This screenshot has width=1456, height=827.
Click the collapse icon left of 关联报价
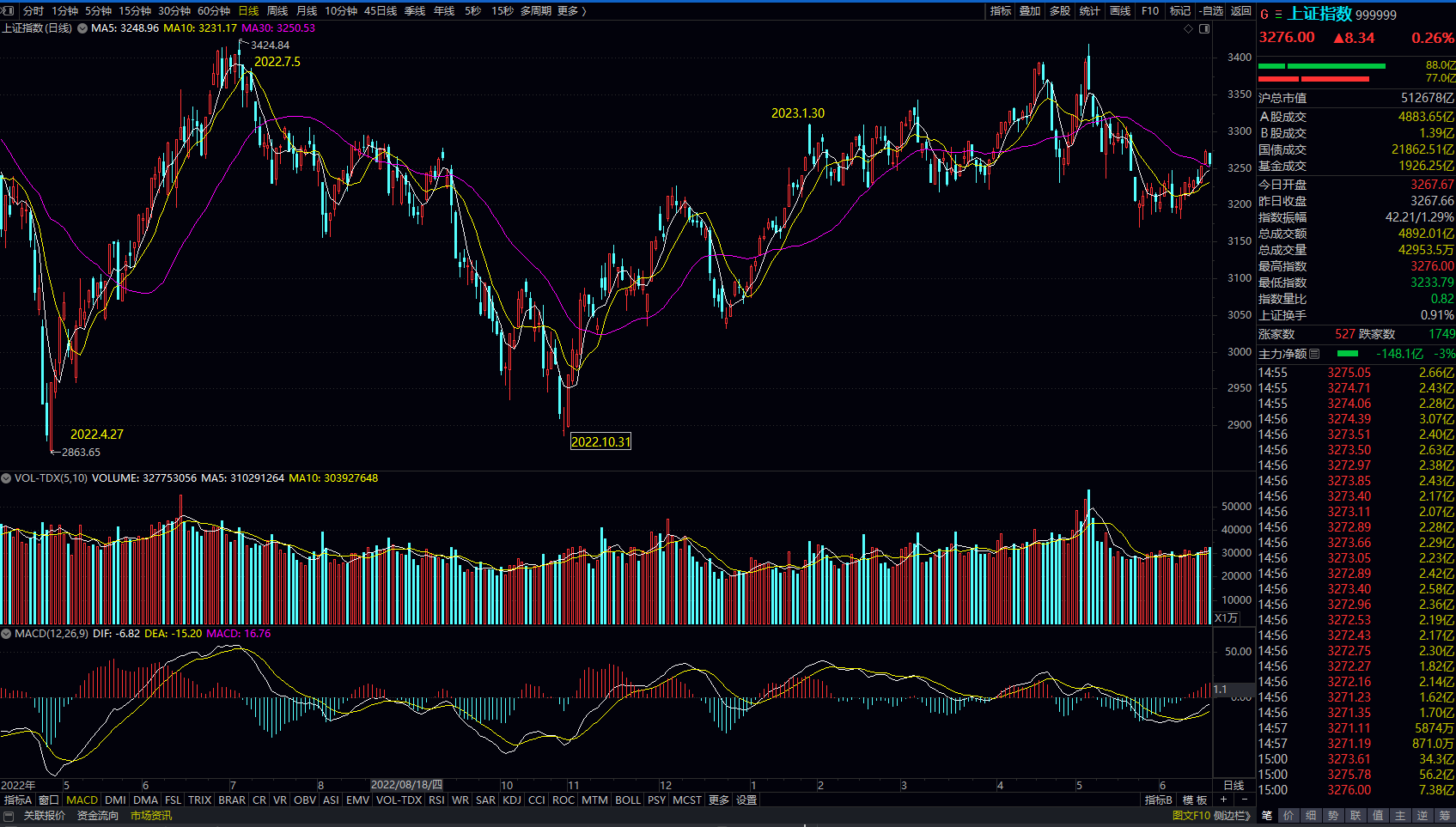(x=9, y=816)
